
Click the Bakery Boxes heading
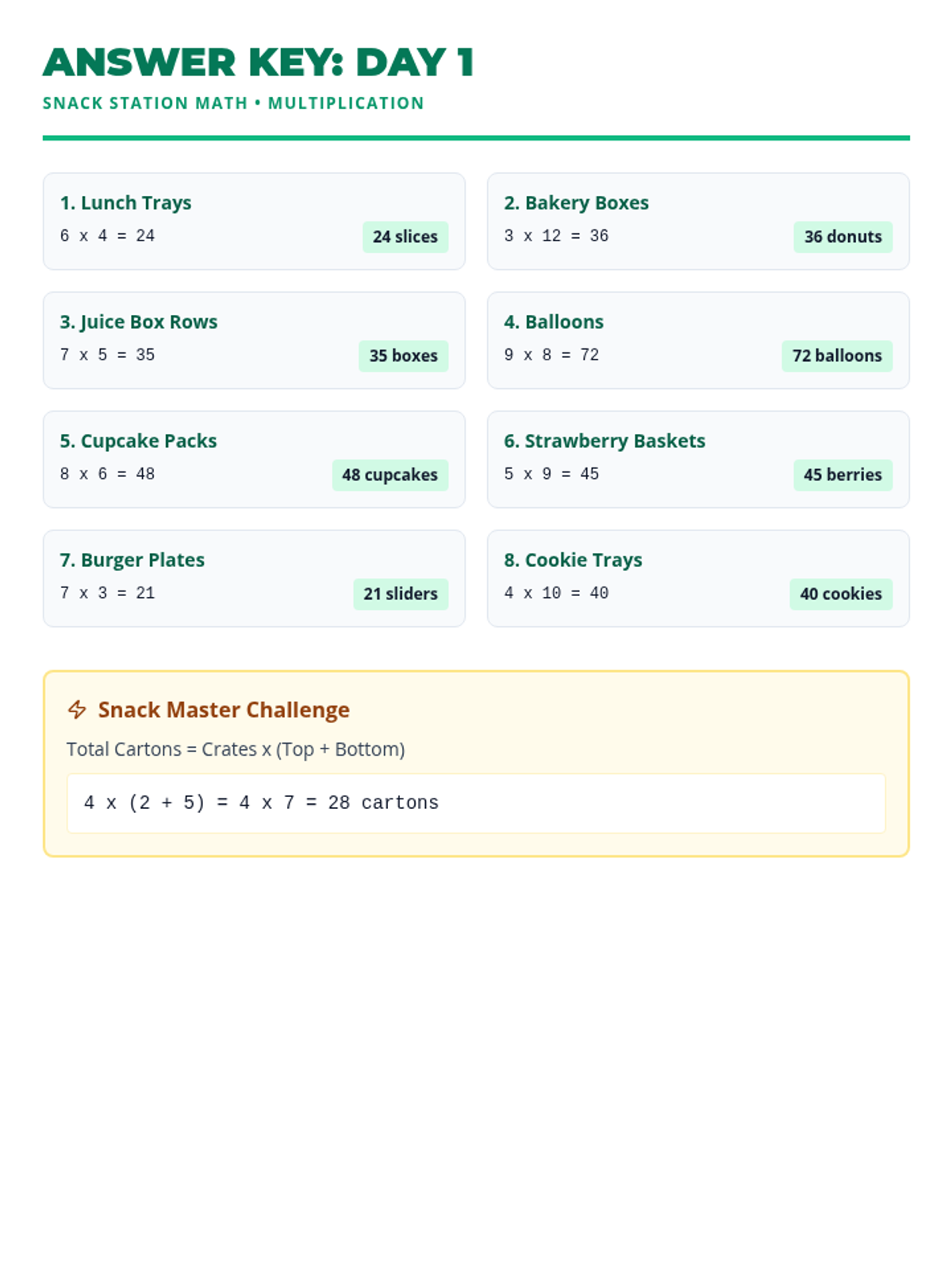[x=576, y=202]
